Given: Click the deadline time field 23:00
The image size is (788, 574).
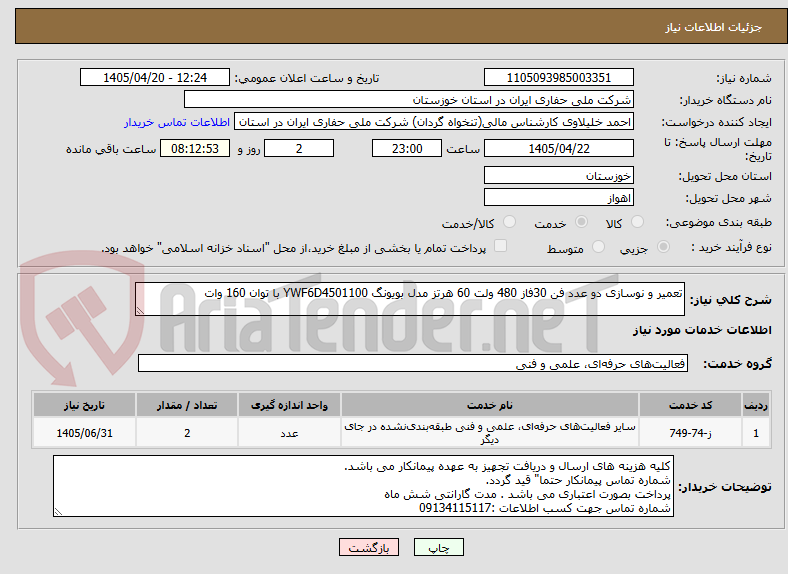Looking at the screenshot, I should coord(407,148).
